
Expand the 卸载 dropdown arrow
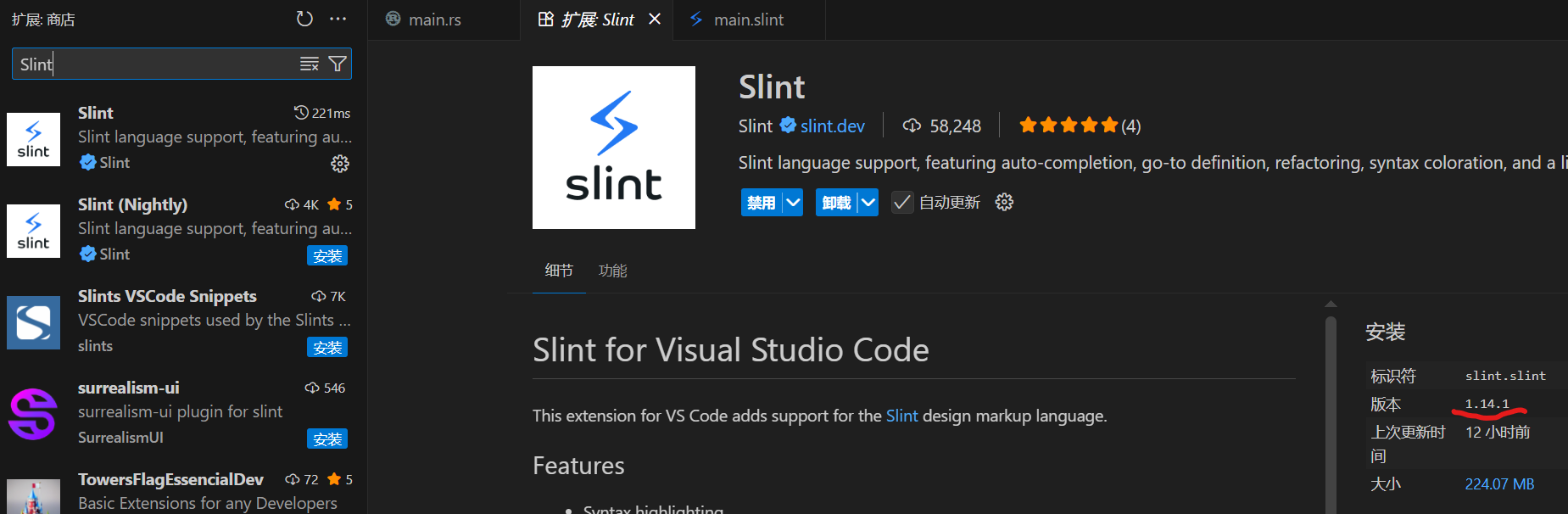868,203
